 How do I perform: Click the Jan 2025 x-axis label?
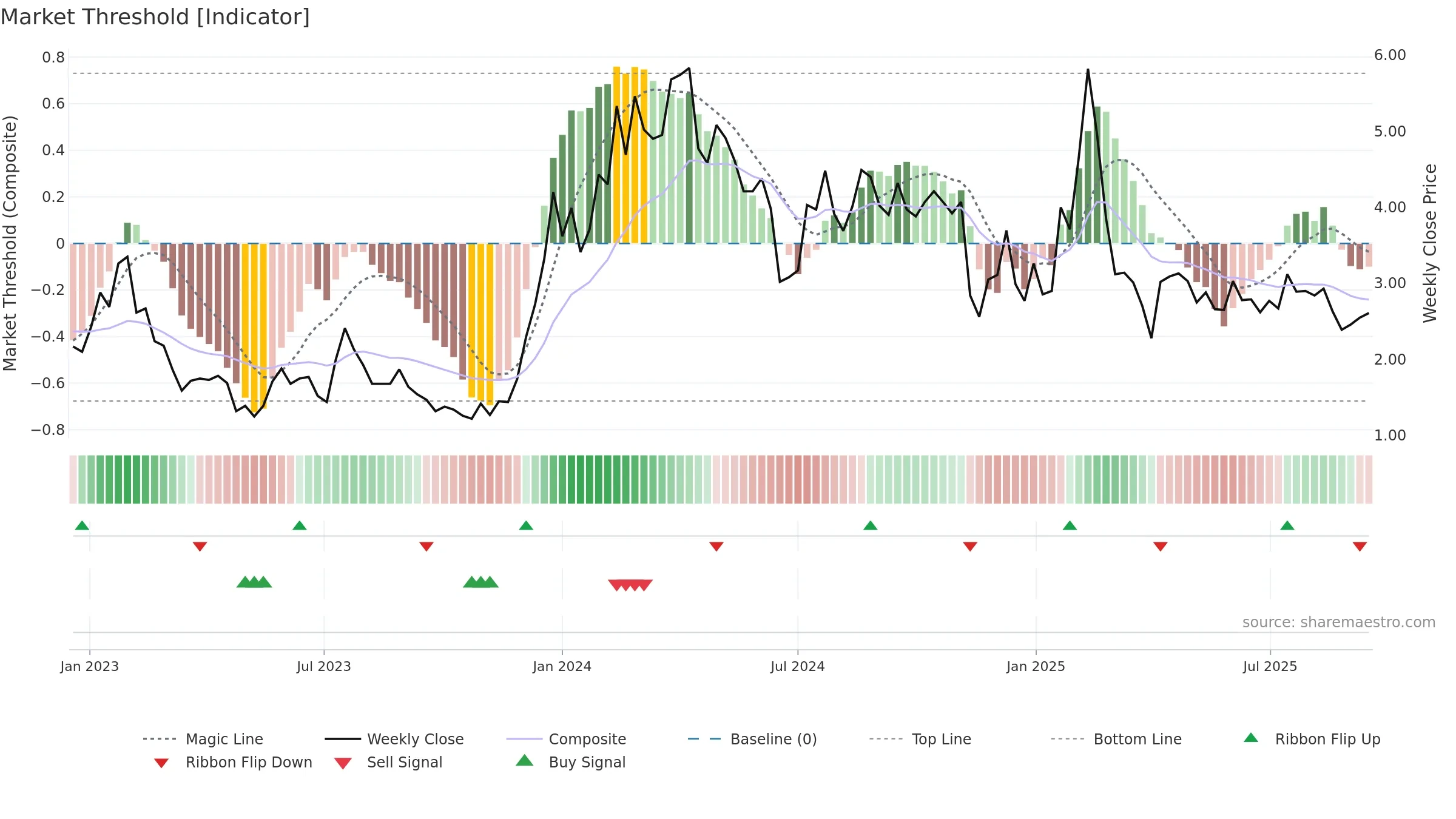[1036, 666]
